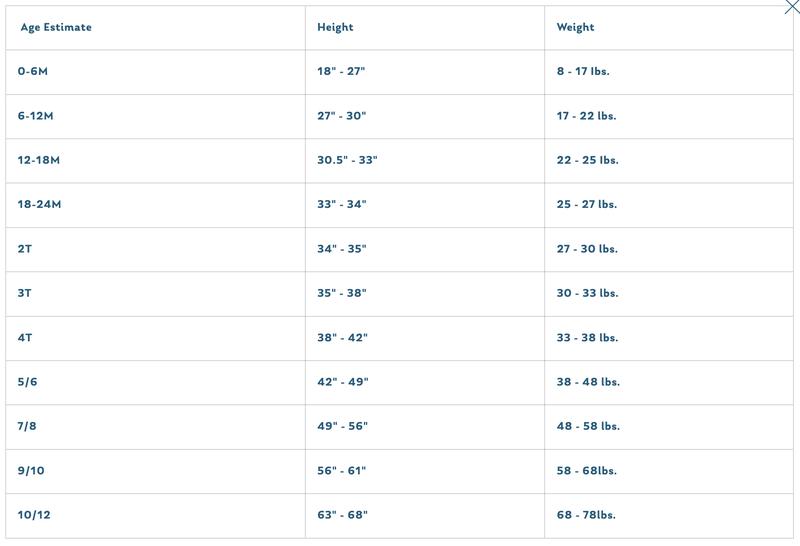
Task: Click the Height column header
Action: pos(335,27)
